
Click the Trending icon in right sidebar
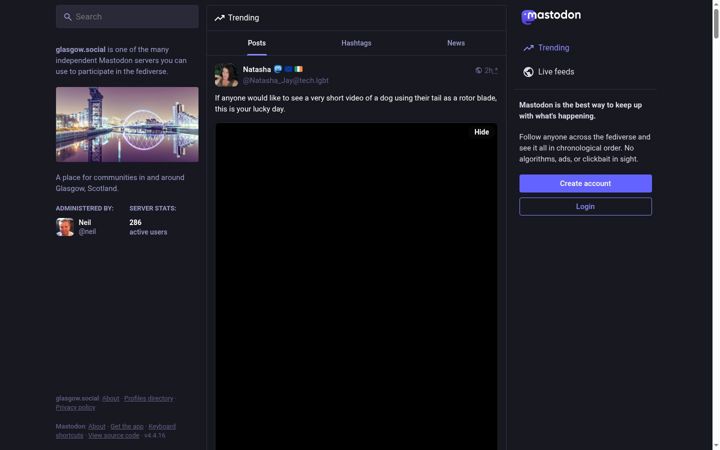point(529,48)
